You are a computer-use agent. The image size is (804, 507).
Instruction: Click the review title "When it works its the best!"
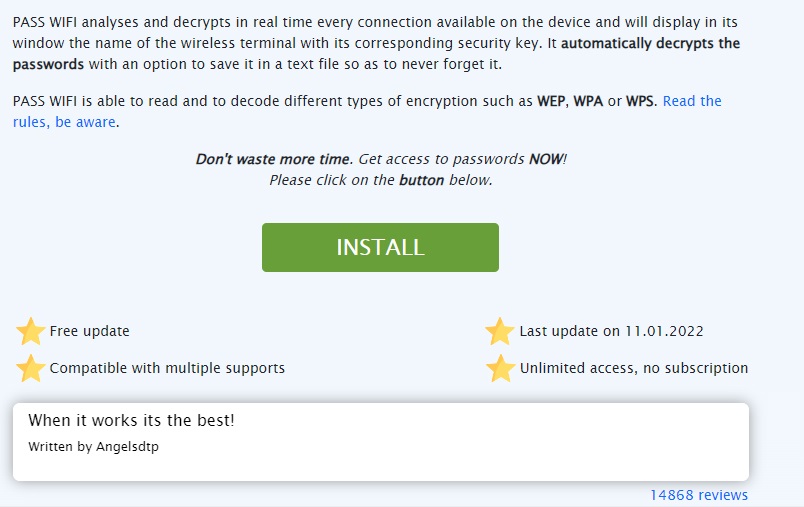click(x=131, y=420)
